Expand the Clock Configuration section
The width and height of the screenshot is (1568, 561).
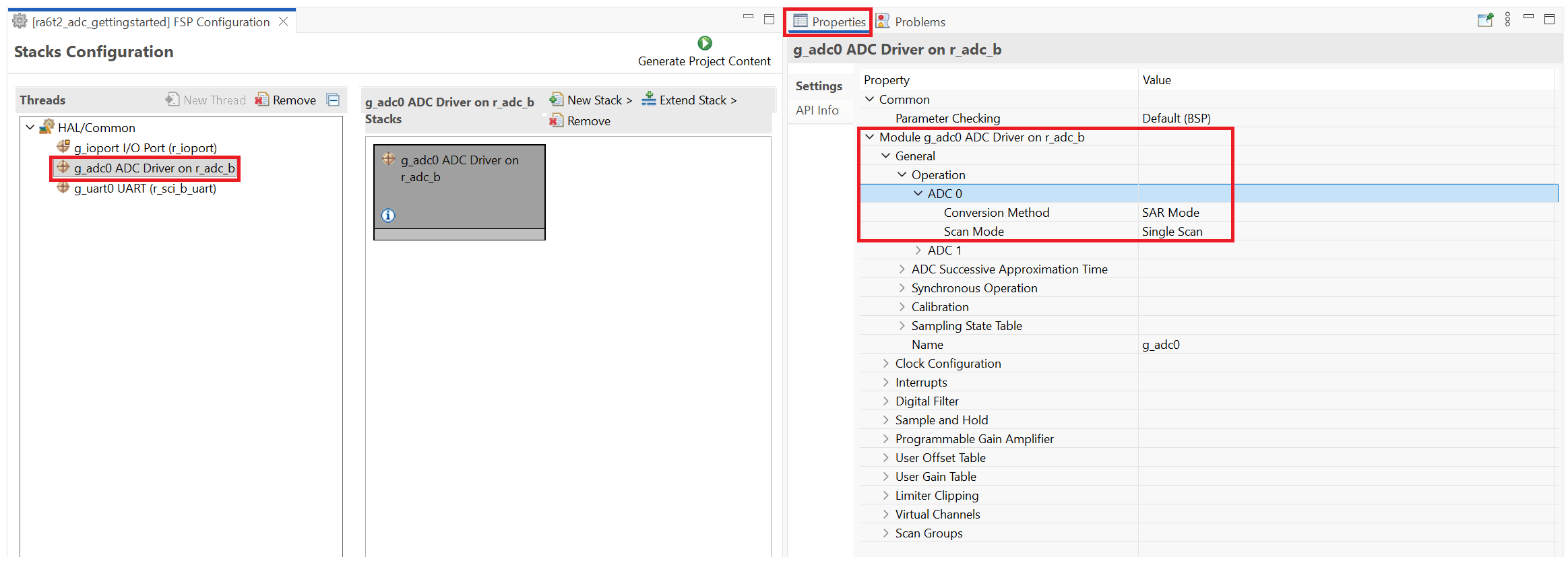coord(885,364)
